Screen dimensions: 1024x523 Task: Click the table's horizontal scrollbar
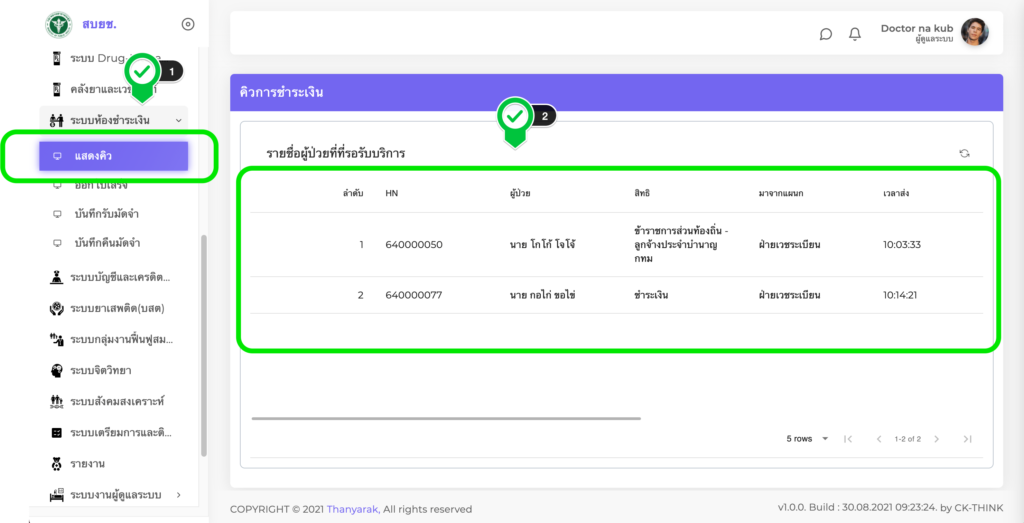(446, 418)
